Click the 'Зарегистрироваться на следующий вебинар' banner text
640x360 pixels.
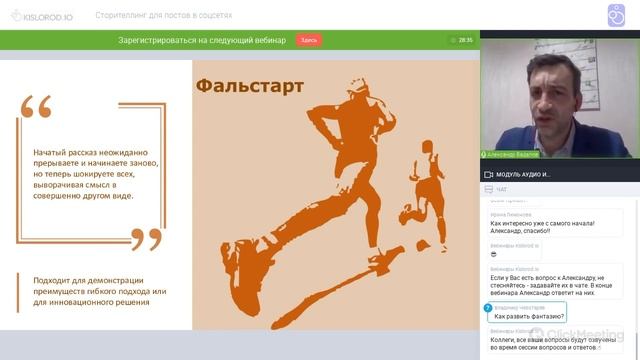point(202,40)
